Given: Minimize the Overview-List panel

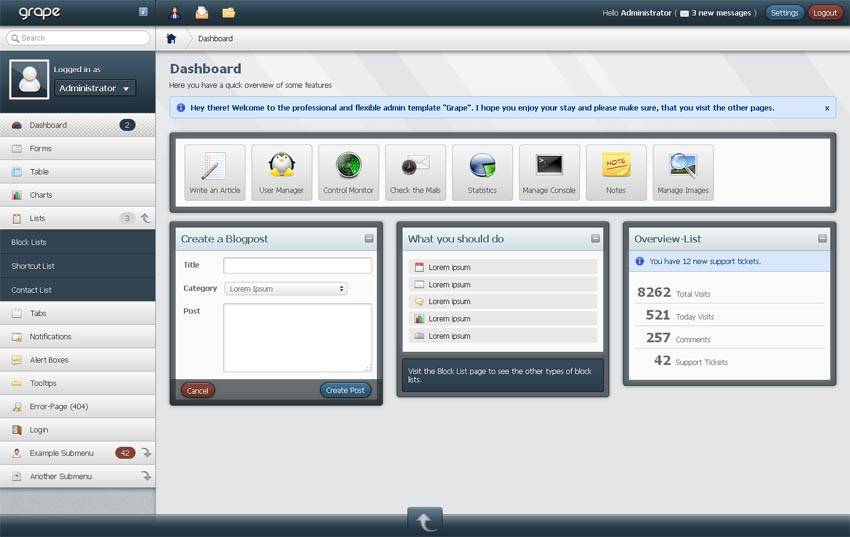Looking at the screenshot, I should pos(823,239).
